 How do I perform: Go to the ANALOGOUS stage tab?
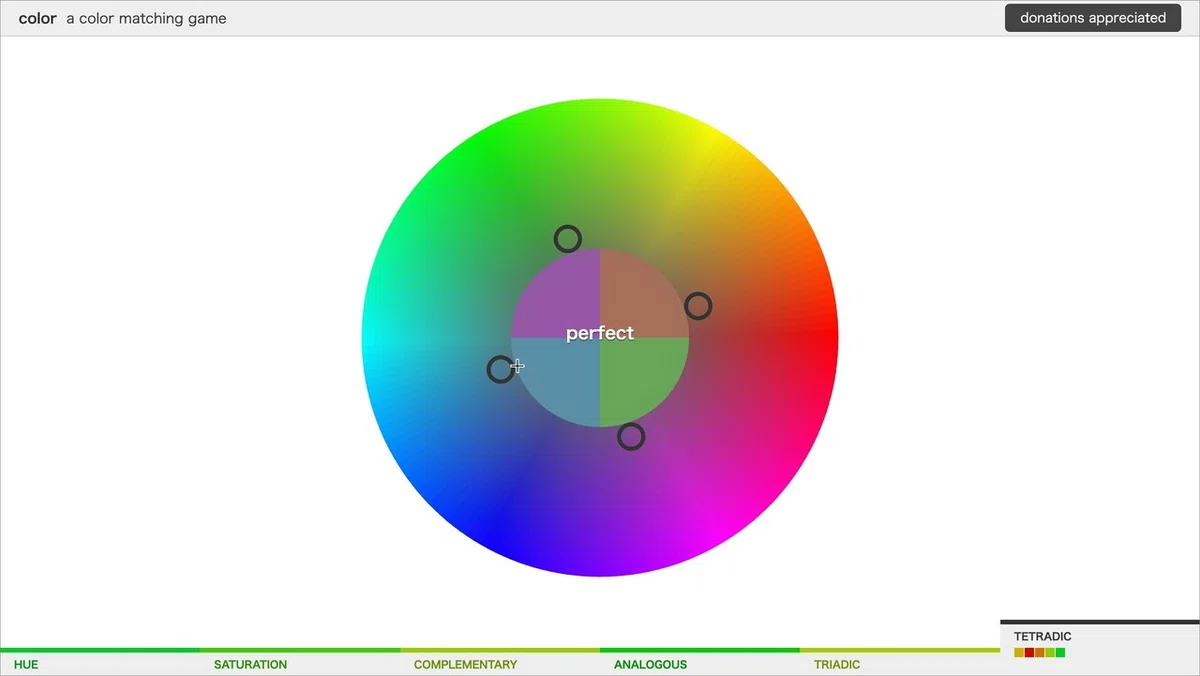point(700,662)
